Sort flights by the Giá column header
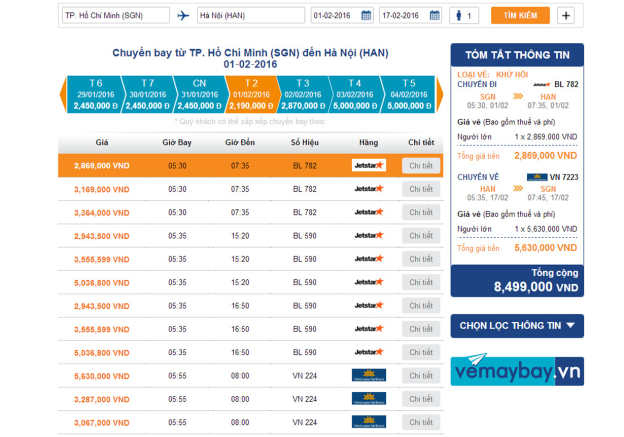Viewport: 624px width, 437px height. click(102, 142)
